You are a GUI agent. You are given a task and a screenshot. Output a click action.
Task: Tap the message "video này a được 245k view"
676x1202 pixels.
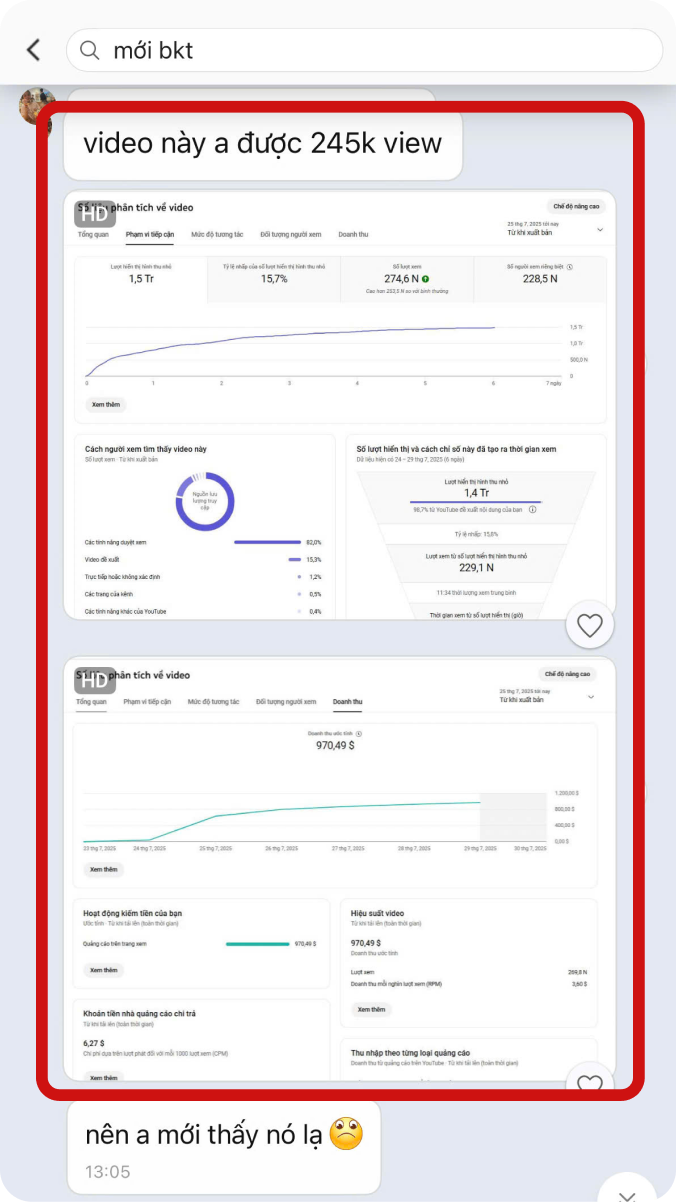(x=262, y=143)
